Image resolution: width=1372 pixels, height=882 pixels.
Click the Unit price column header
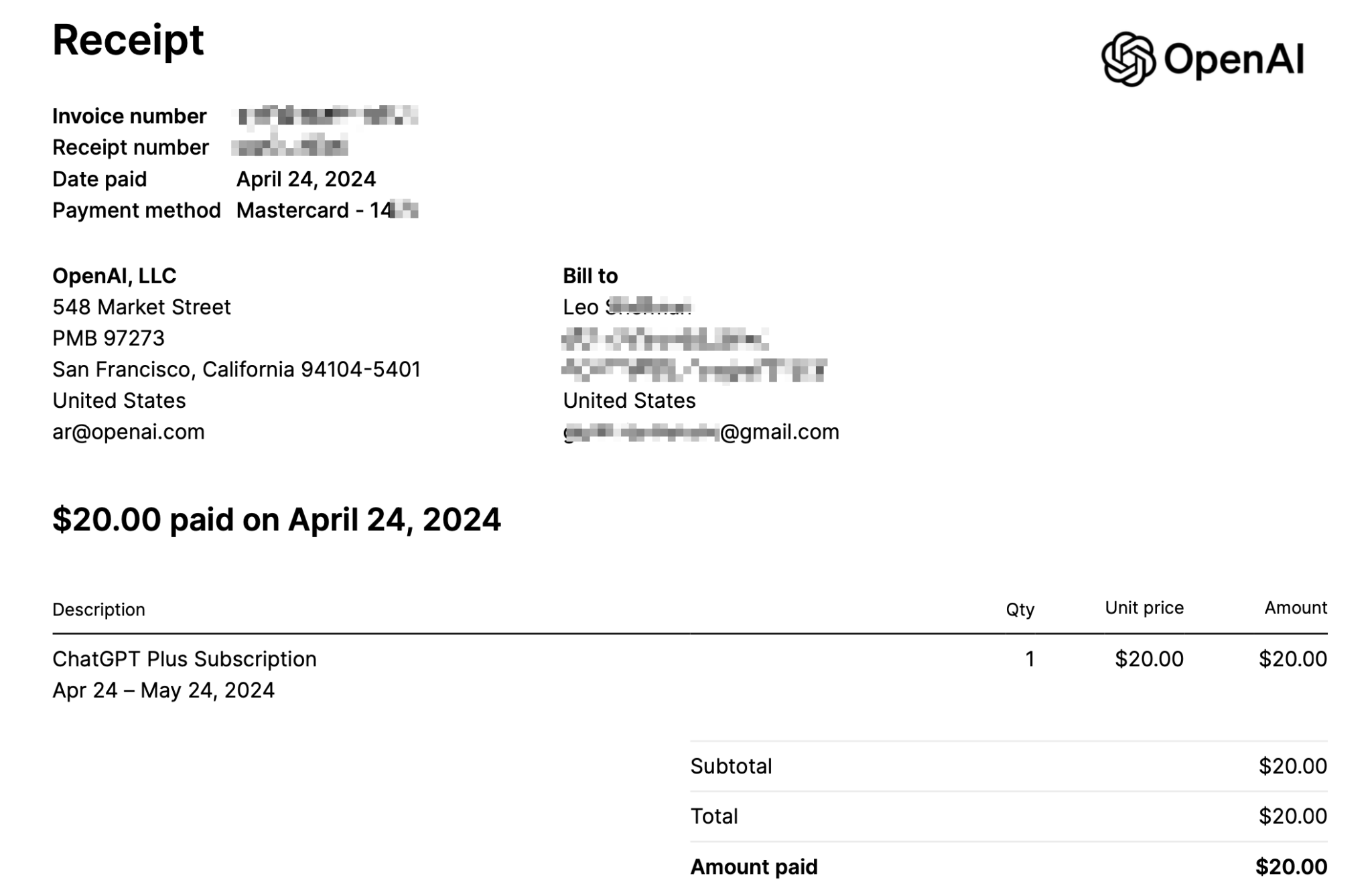pos(1144,608)
